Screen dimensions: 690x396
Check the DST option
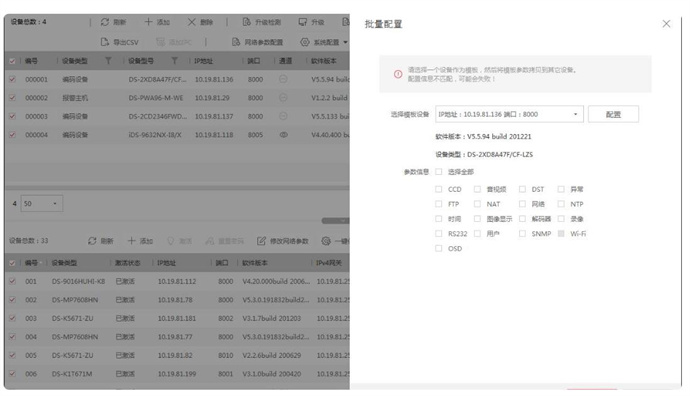(x=522, y=189)
